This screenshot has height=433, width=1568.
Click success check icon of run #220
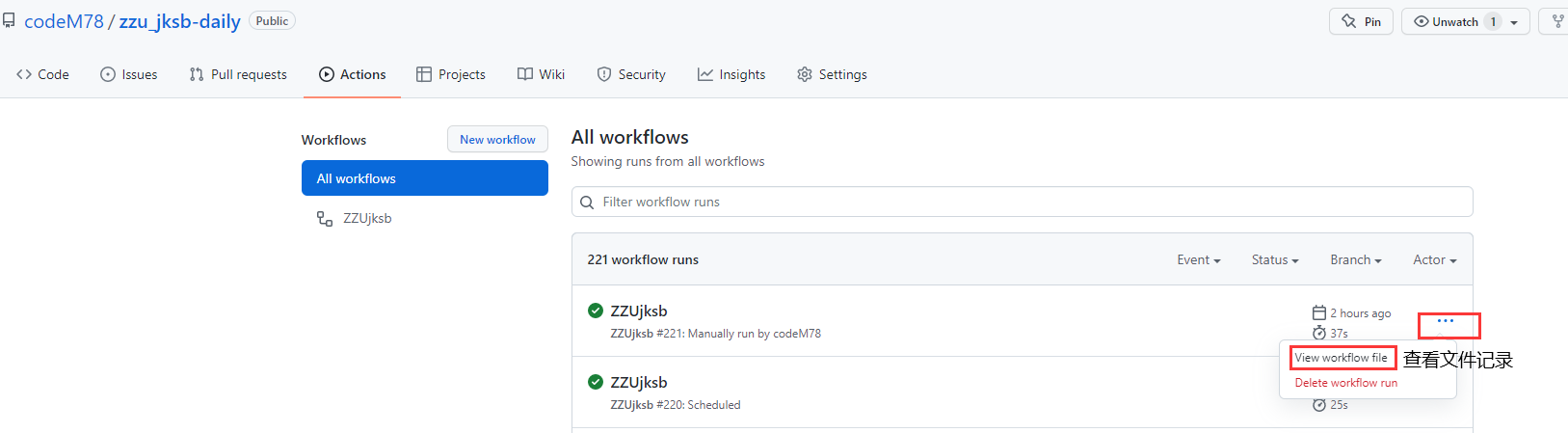tap(596, 382)
